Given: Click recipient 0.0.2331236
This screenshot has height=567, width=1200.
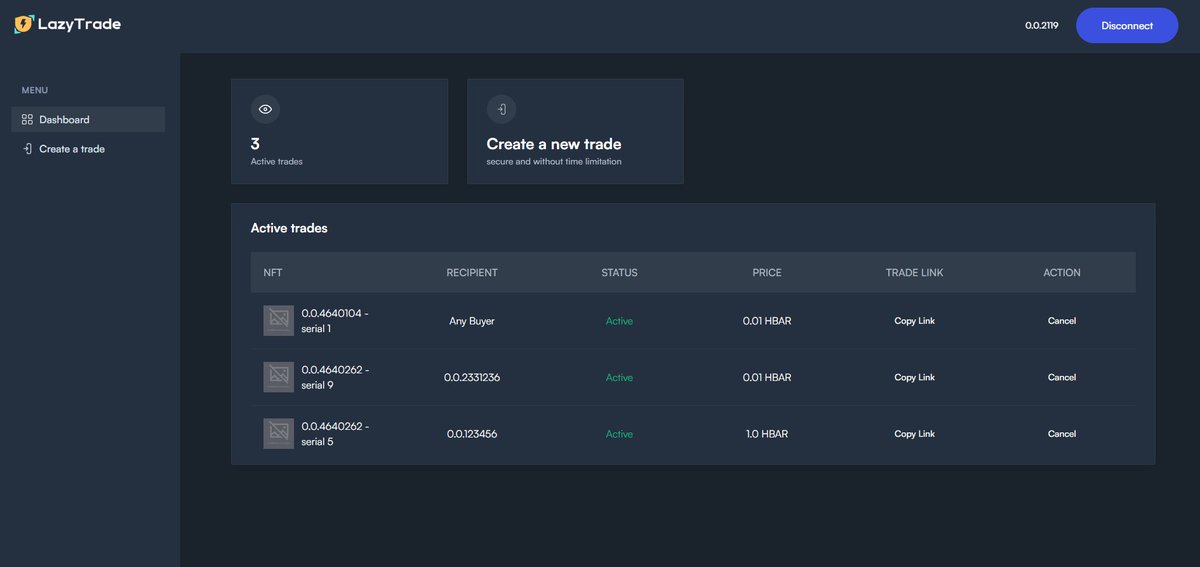Looking at the screenshot, I should point(472,377).
